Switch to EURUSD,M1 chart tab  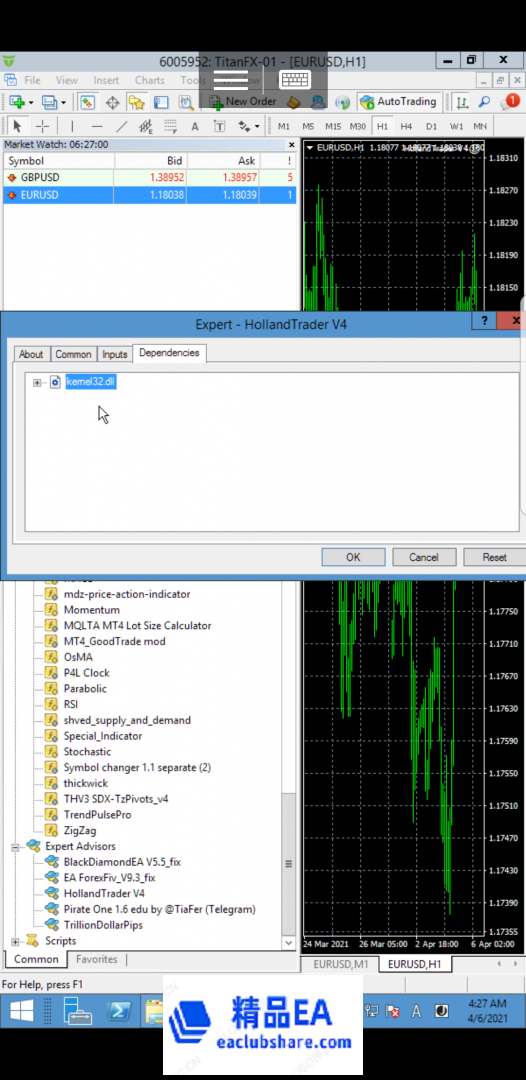[x=340, y=964]
